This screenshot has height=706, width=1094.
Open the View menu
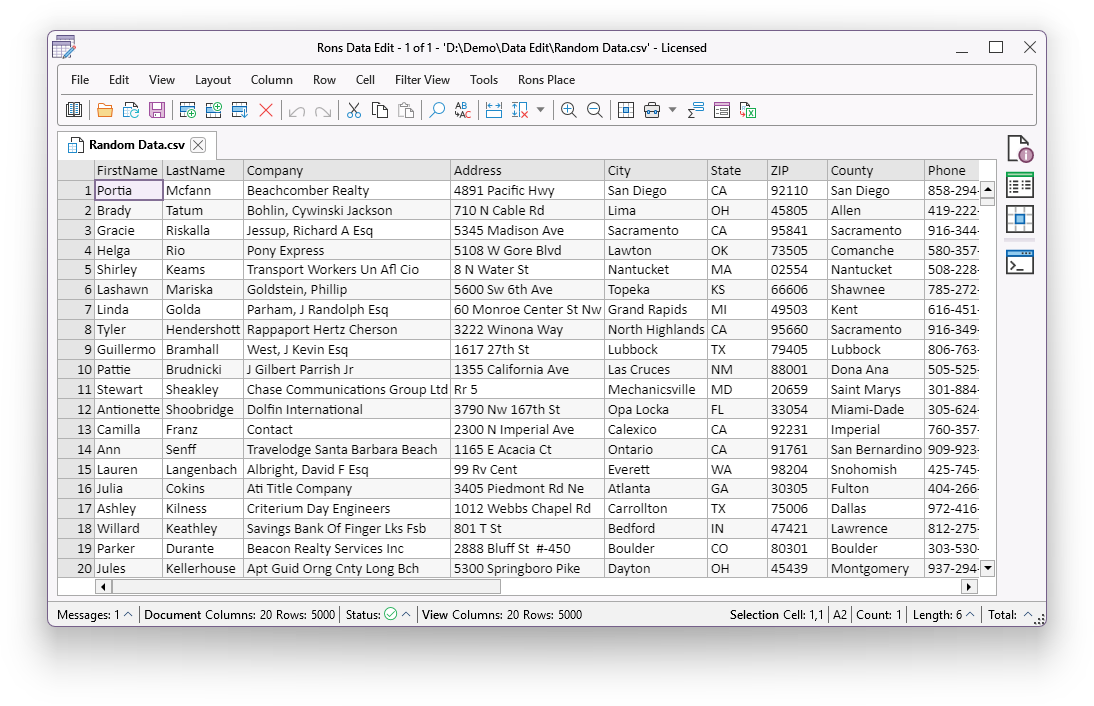[x=162, y=80]
